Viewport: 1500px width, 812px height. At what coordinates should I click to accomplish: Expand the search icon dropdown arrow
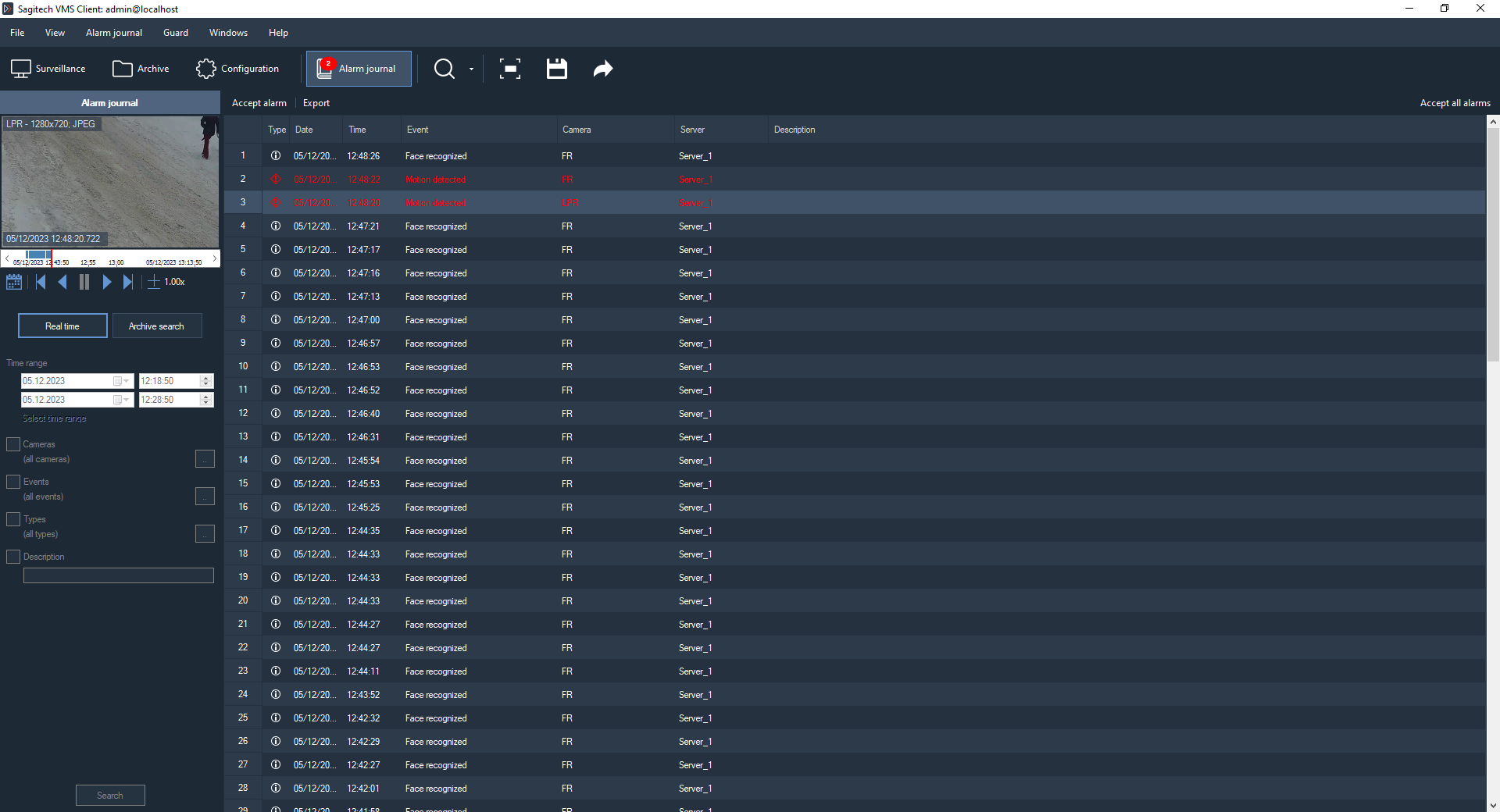(471, 69)
